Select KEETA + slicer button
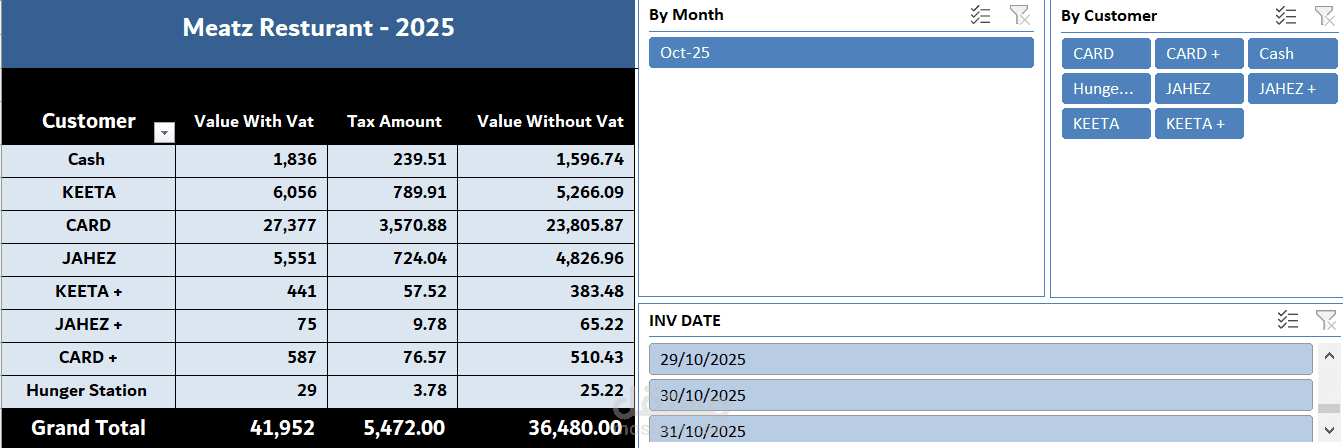Viewport: 1343px width, 448px height. coord(1199,124)
